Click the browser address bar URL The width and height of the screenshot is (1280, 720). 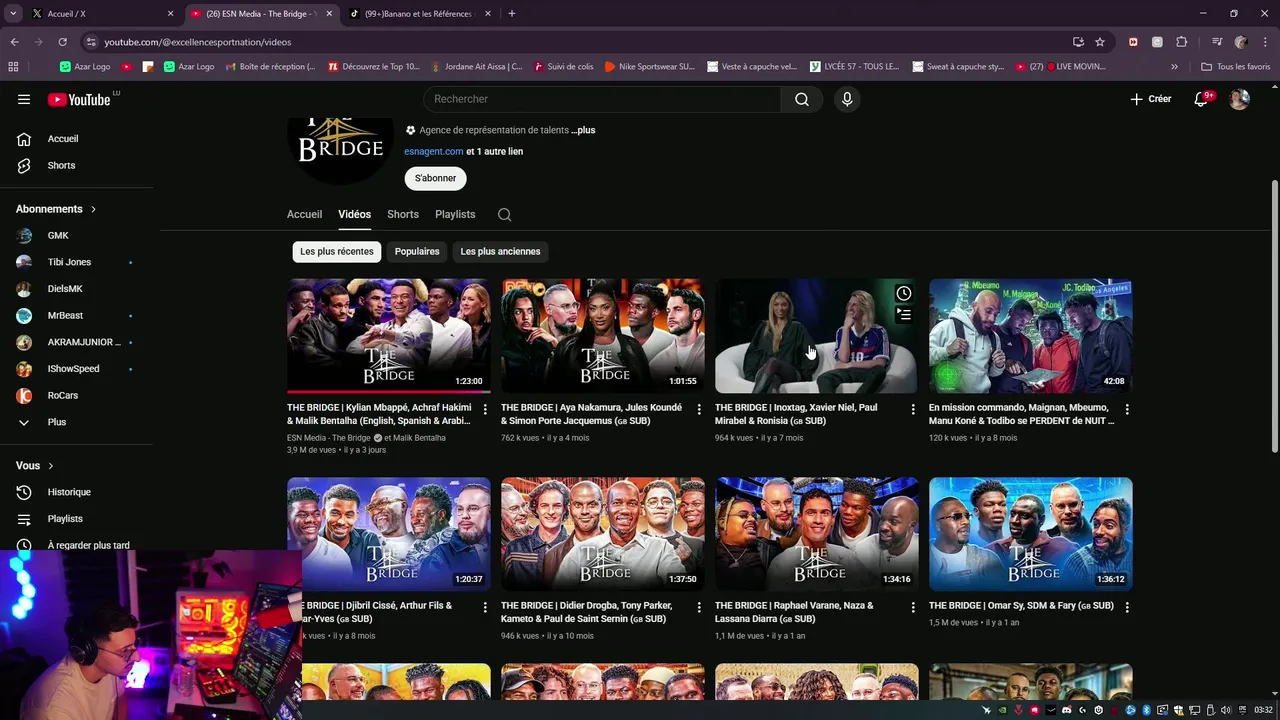pyautogui.click(x=197, y=42)
